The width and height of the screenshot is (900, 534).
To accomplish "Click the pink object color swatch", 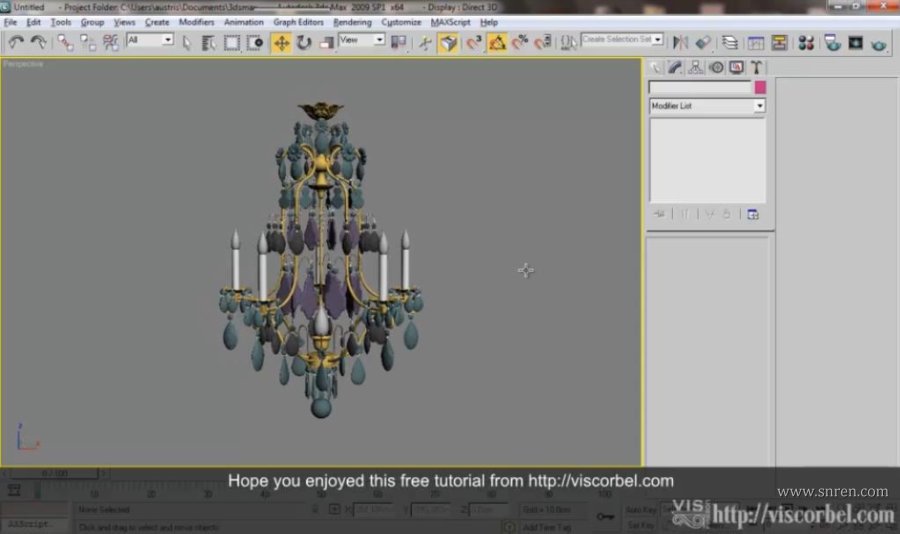I will click(760, 87).
